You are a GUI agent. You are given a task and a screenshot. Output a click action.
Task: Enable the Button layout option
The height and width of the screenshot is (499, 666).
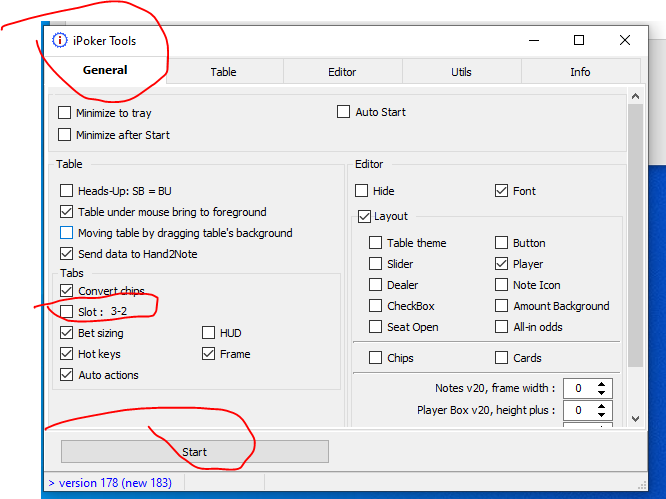501,242
